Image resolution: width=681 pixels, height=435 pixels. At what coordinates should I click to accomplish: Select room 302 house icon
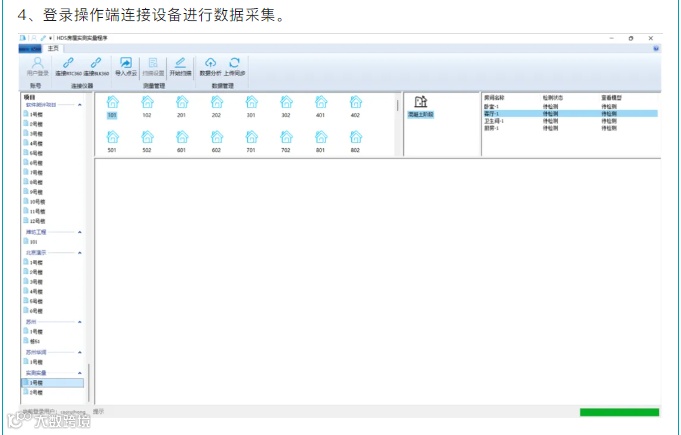click(286, 102)
